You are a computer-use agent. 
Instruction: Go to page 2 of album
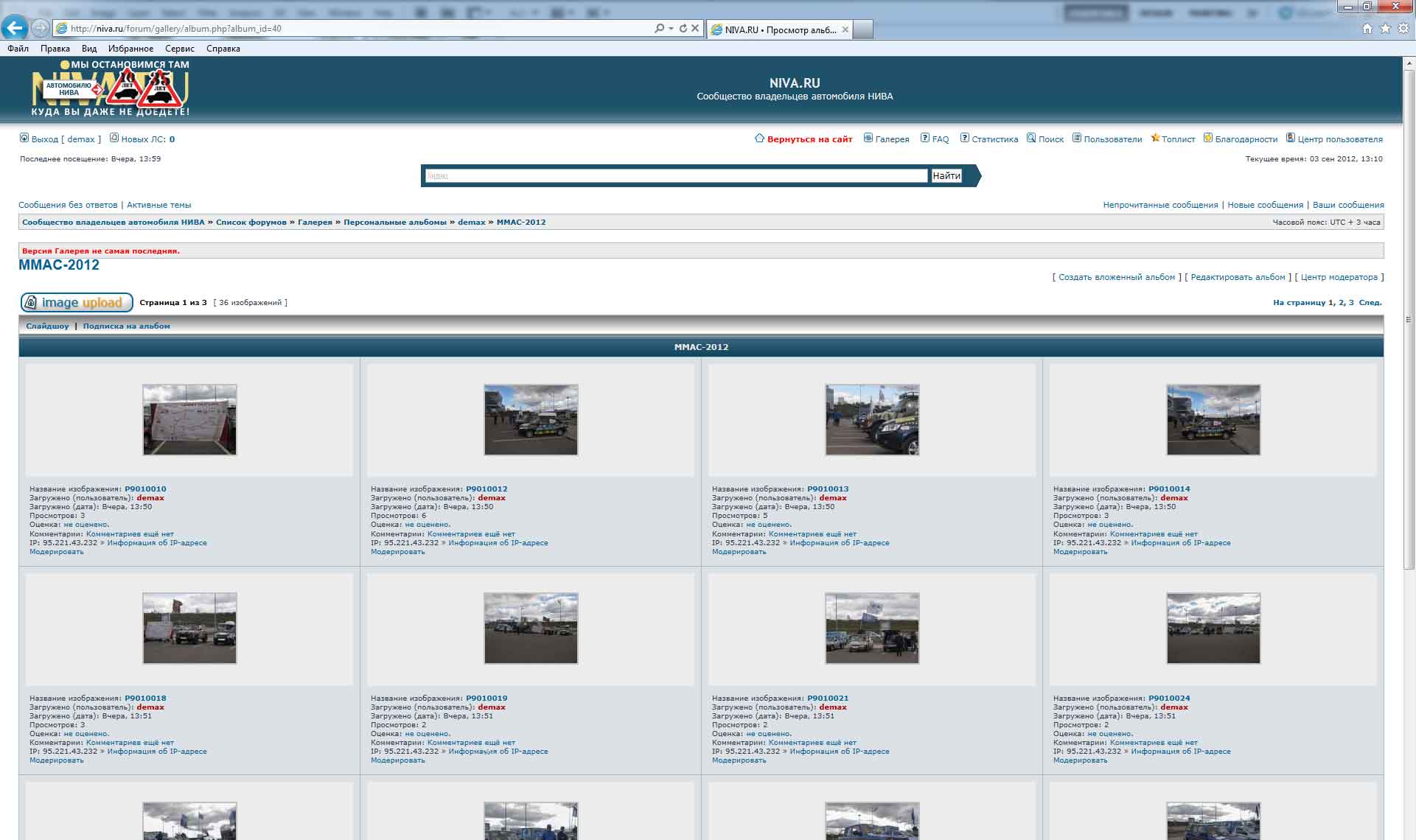pos(1342,303)
